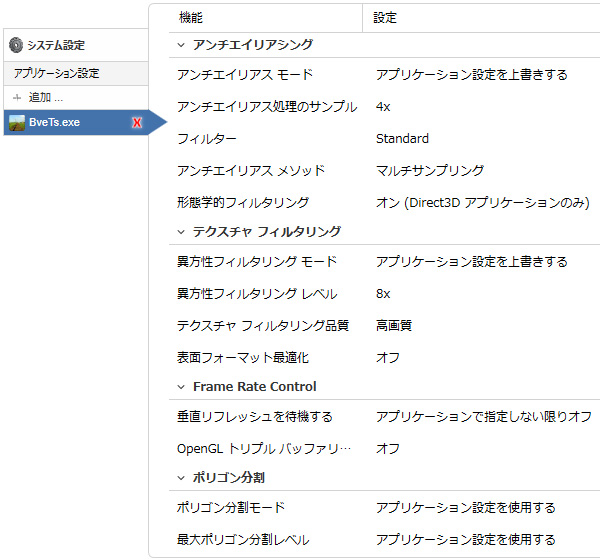The image size is (600, 560).
Task: Click the 表面フォーマット最適化 label
Action: coord(243,358)
